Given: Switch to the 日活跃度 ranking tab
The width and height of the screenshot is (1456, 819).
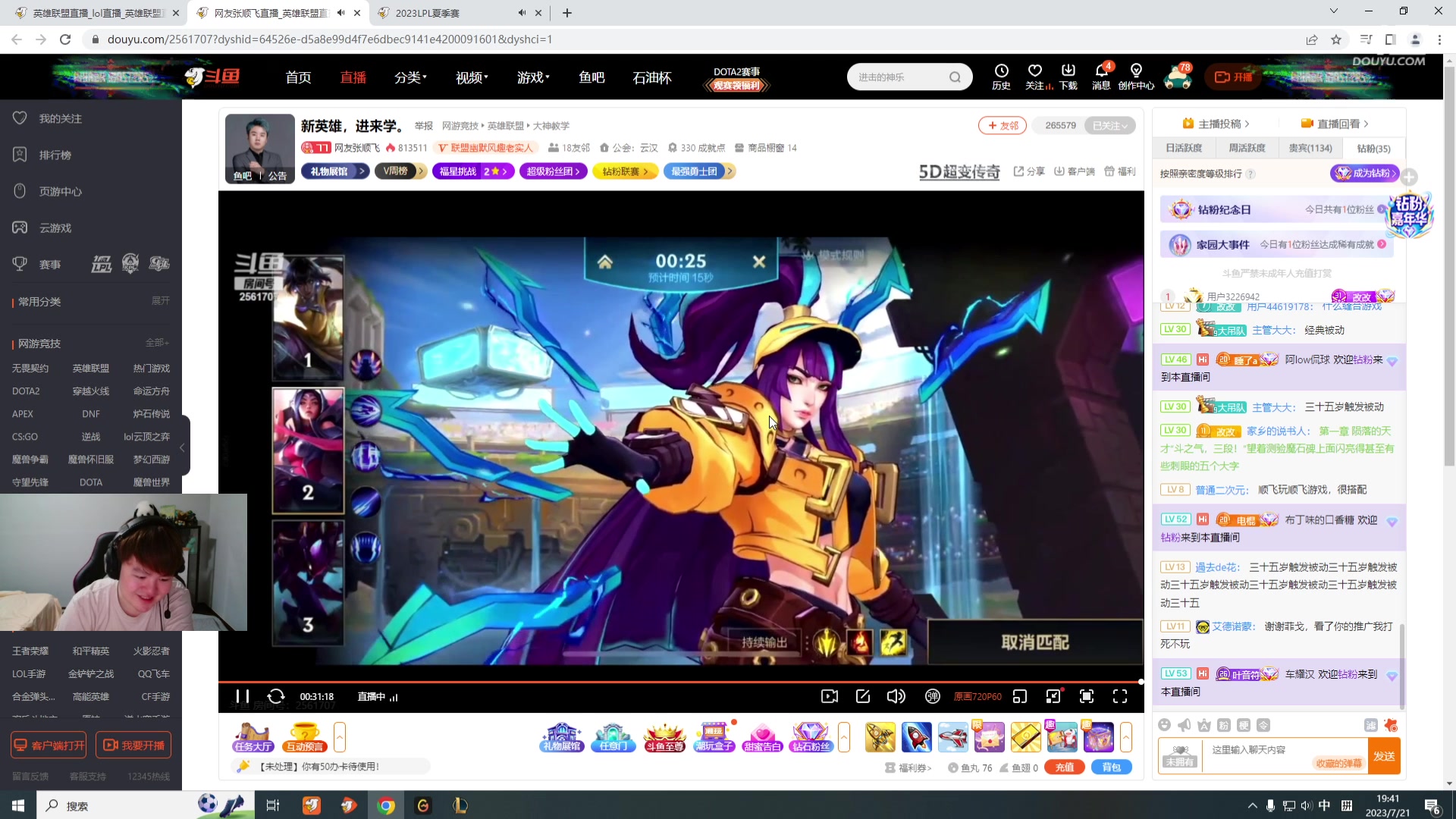Looking at the screenshot, I should coord(1184,148).
